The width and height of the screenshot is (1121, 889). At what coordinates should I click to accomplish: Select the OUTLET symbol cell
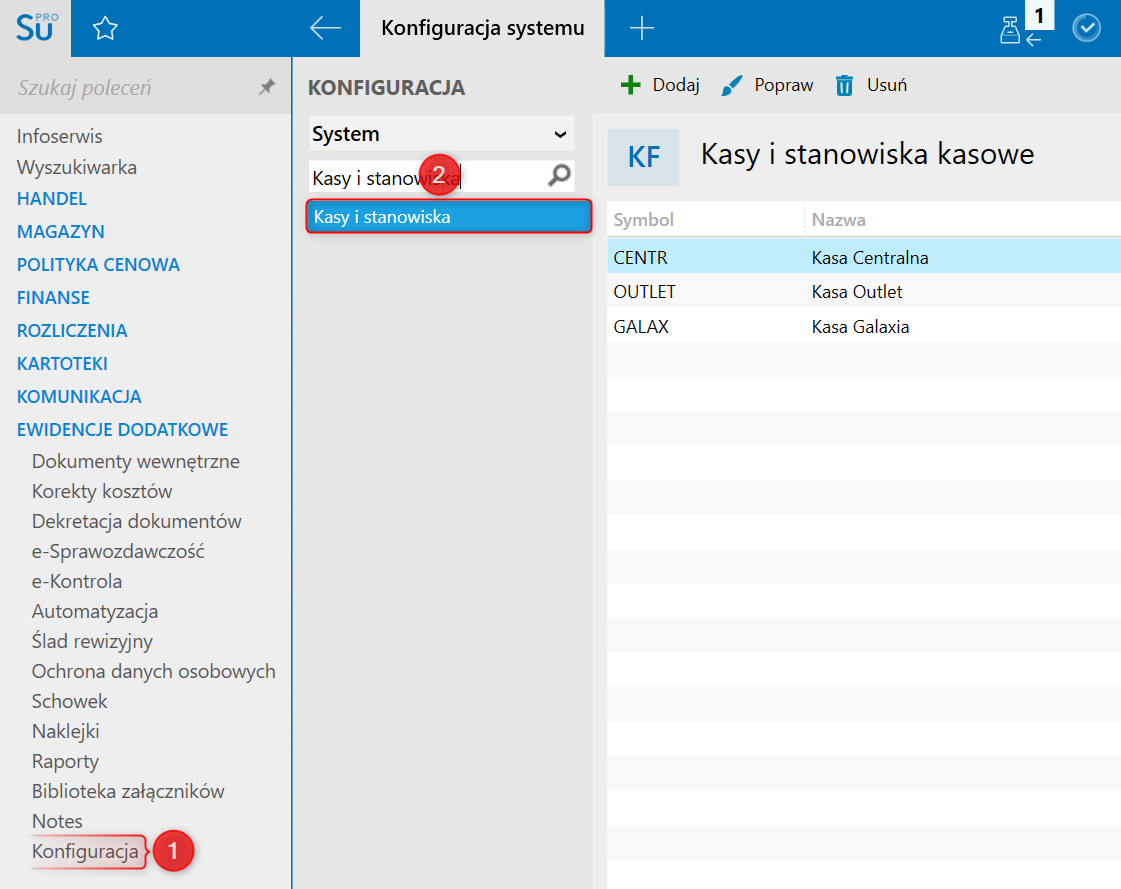[706, 292]
